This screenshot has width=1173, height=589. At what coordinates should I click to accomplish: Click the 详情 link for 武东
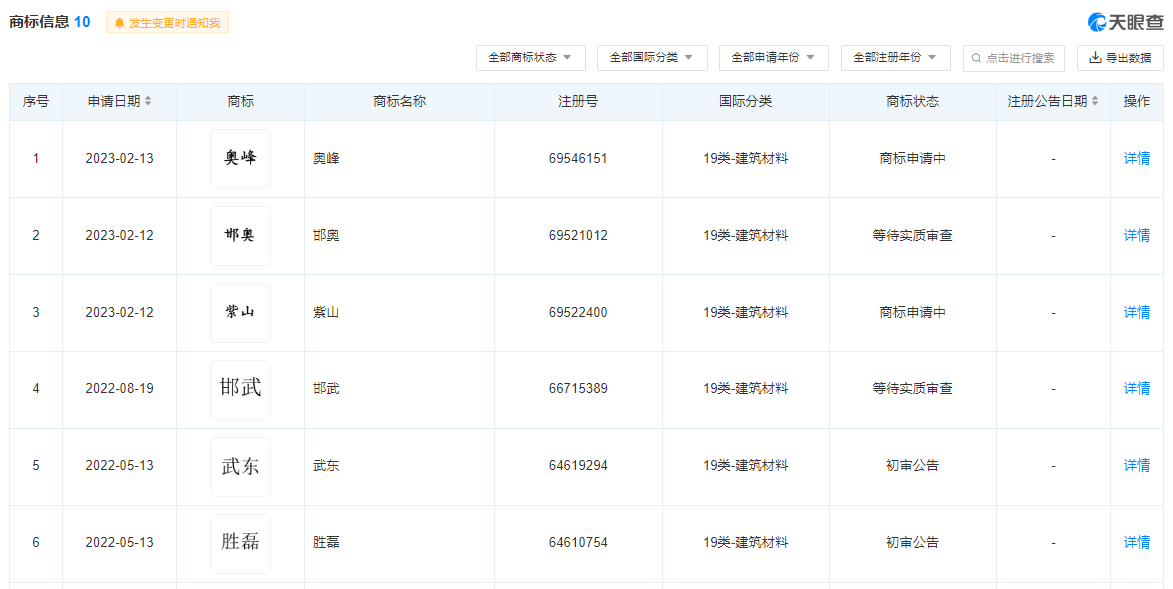point(1136,465)
